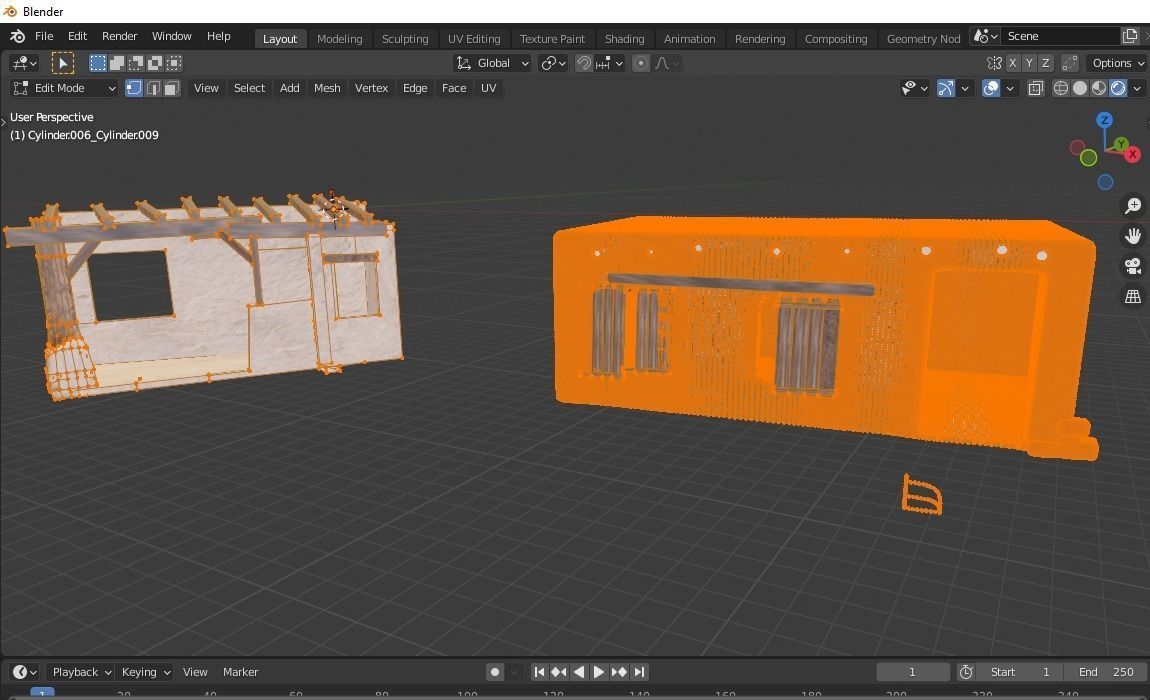
Task: Expand the gizmo settings arrow
Action: 965,88
